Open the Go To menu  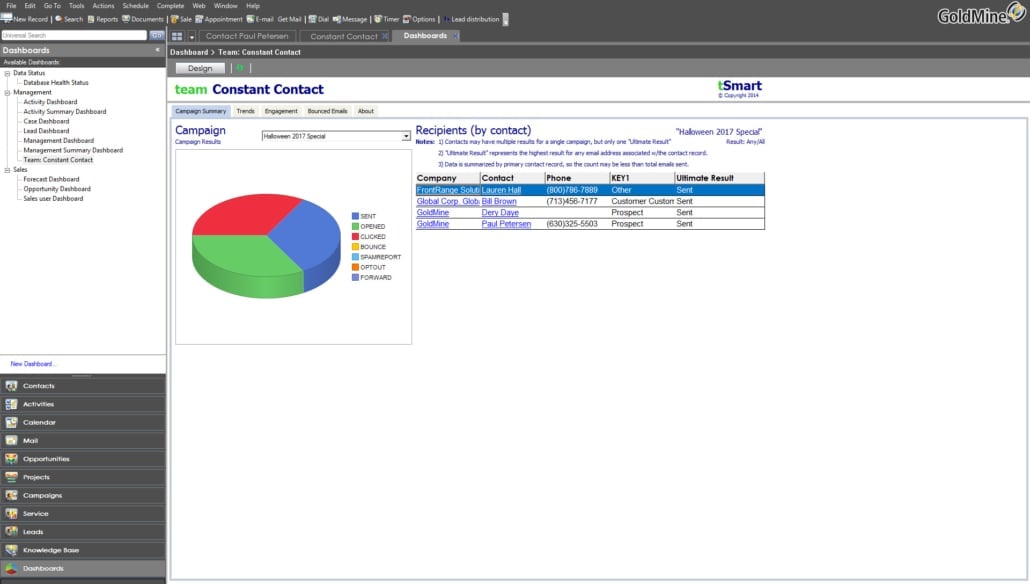click(x=52, y=6)
